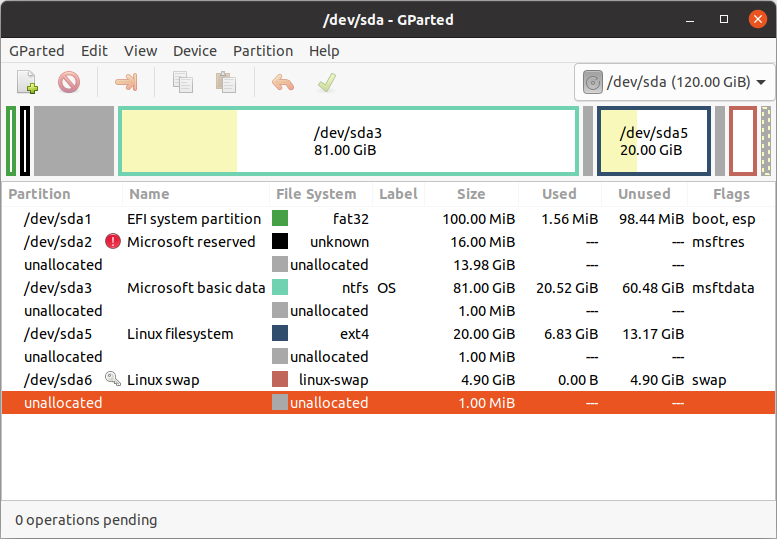Image resolution: width=777 pixels, height=539 pixels.
Task: Open the Device menu
Action: tap(195, 51)
